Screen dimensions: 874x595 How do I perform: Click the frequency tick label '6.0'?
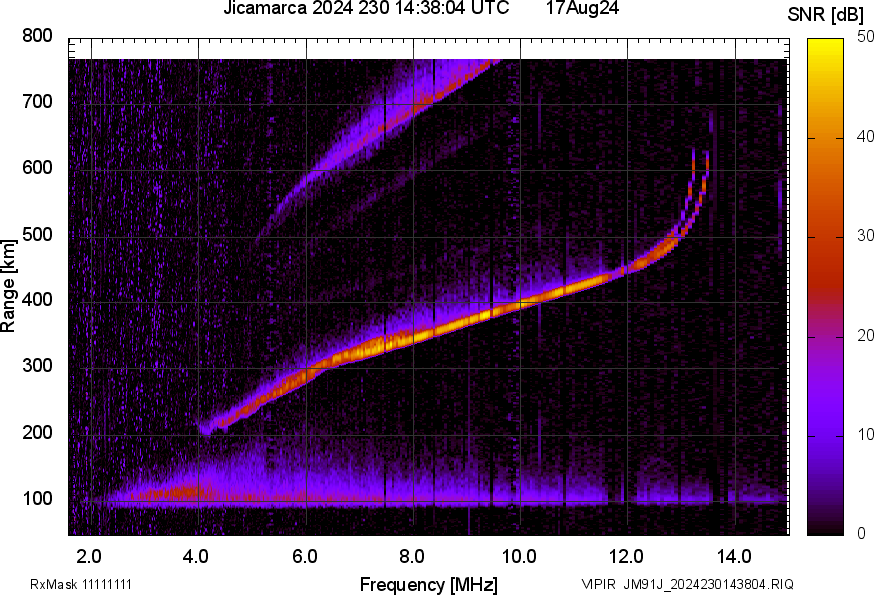pos(304,556)
